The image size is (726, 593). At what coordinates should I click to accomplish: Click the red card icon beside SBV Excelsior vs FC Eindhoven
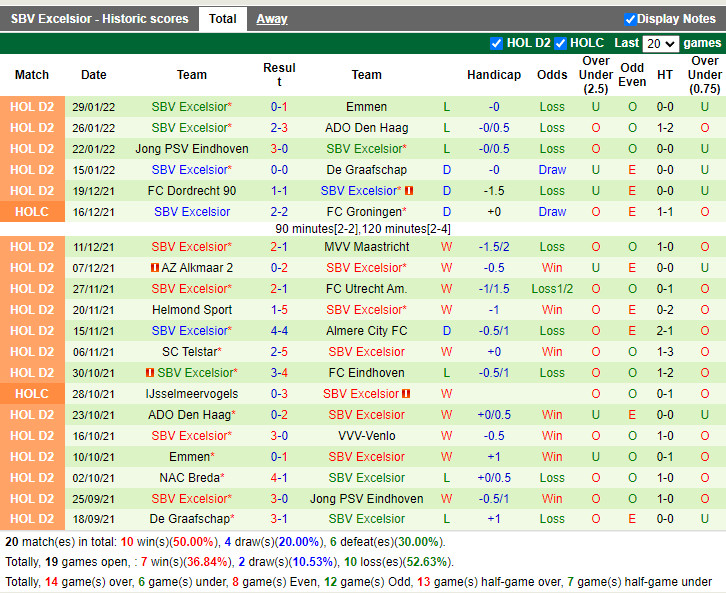coord(150,373)
